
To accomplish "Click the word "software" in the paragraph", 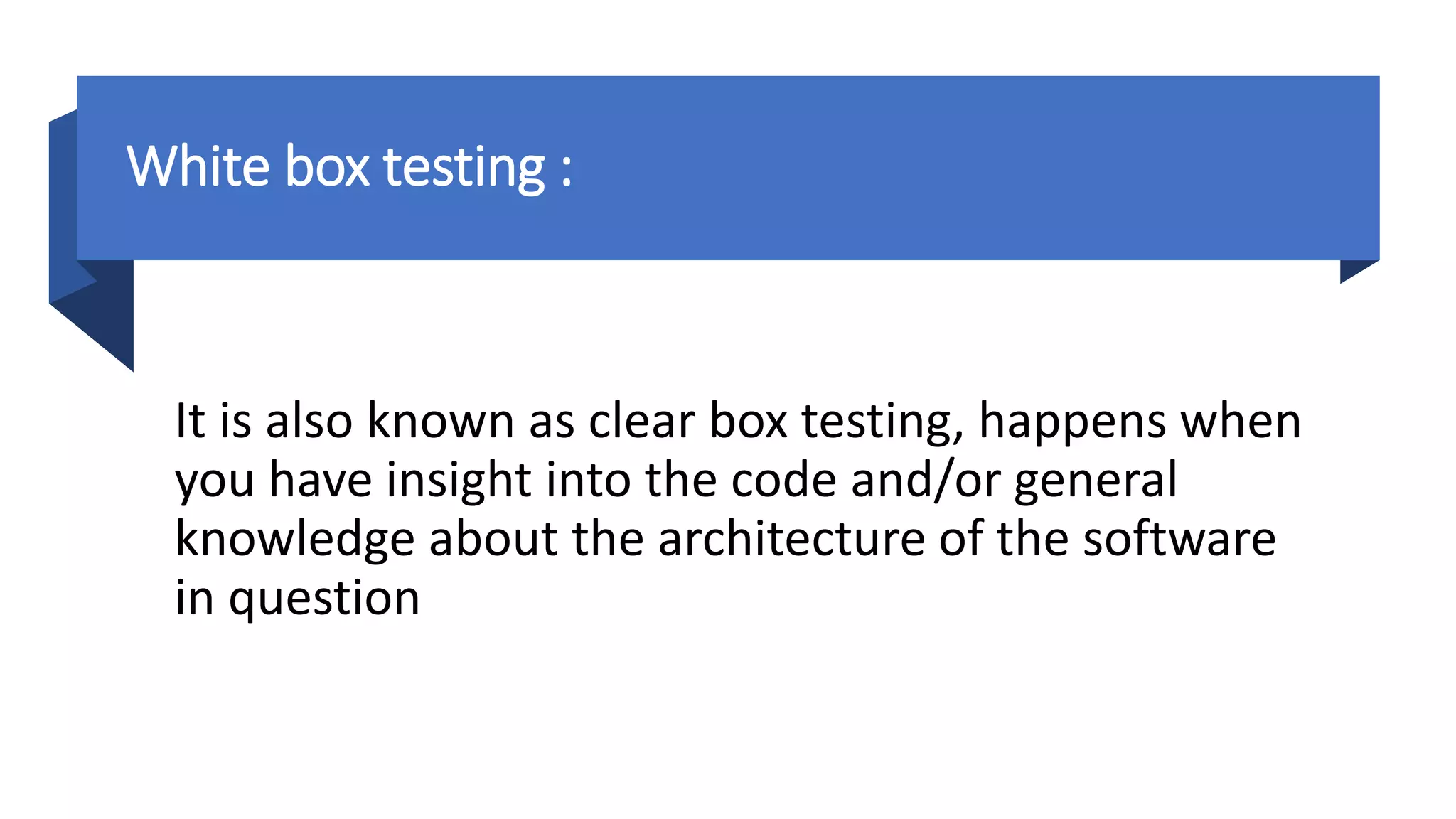I will click(1179, 538).
